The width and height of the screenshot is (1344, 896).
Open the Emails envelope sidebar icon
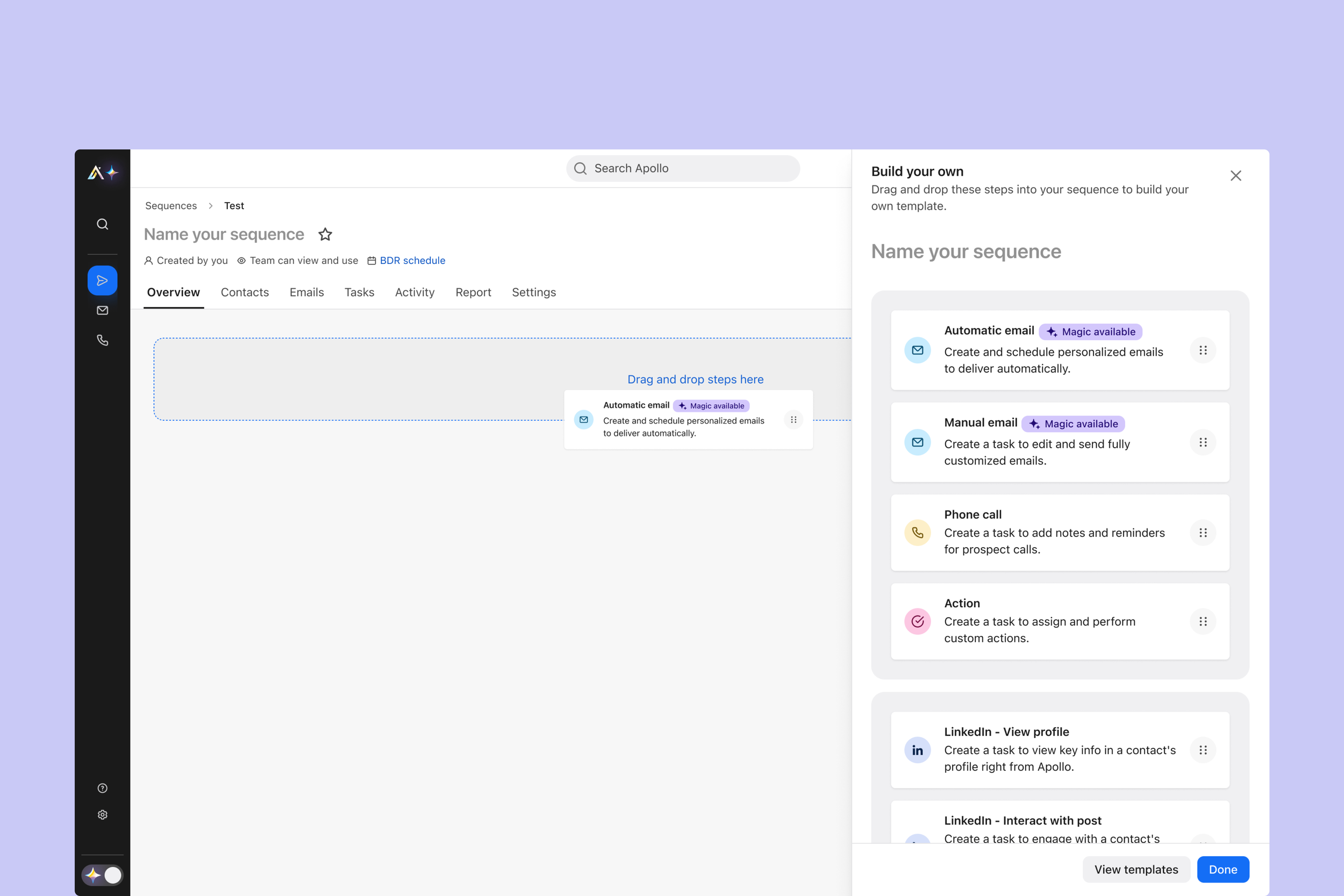pyautogui.click(x=102, y=310)
